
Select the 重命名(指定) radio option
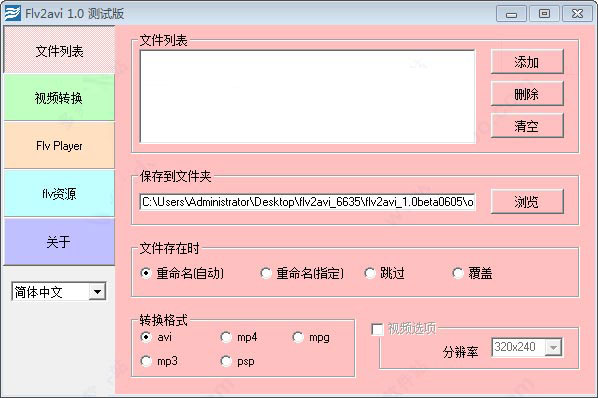[302, 273]
